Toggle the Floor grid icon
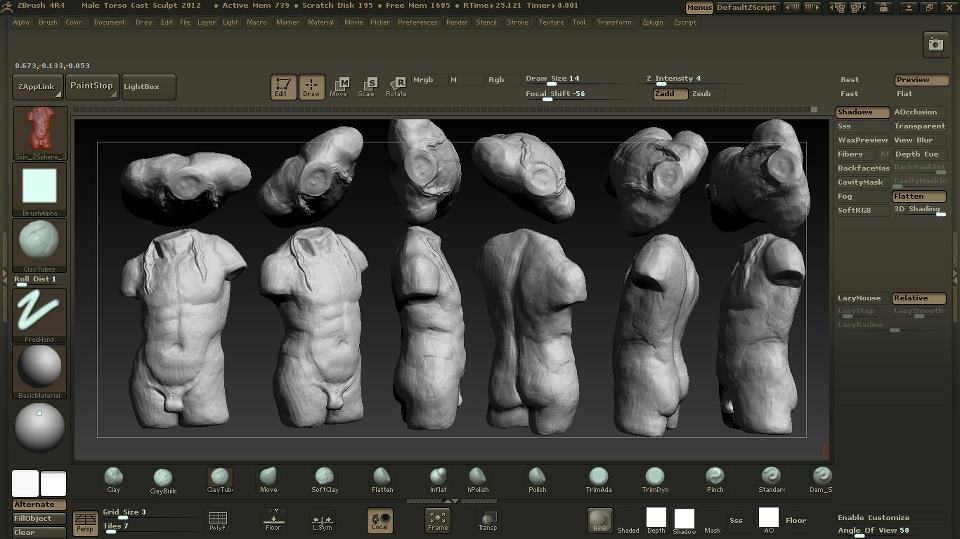The width and height of the screenshot is (960, 539). coord(273,520)
